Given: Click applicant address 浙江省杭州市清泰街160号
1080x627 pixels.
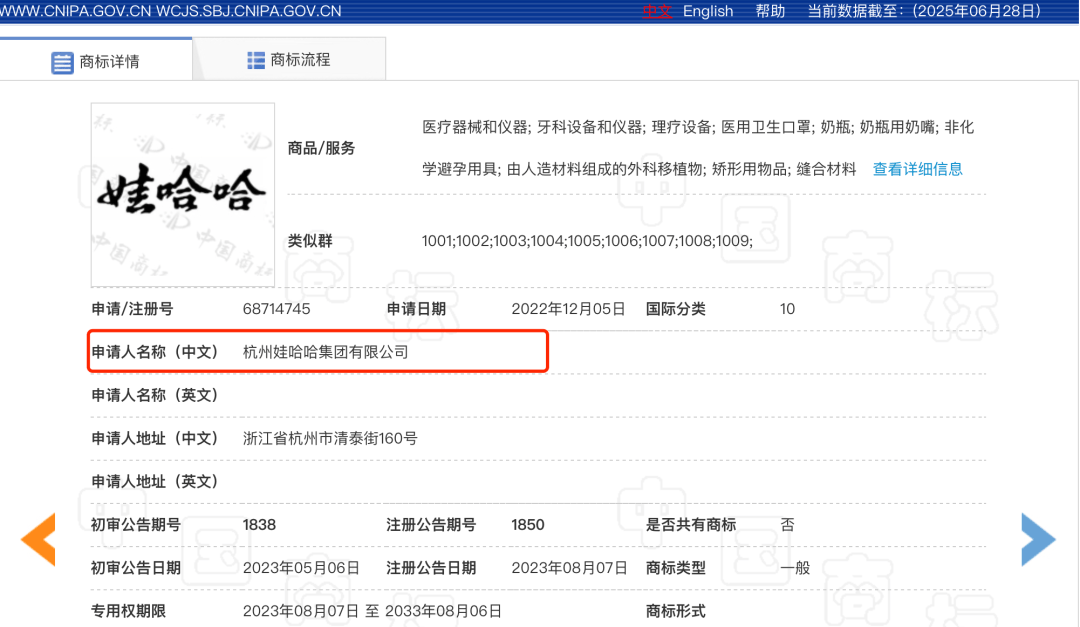Looking at the screenshot, I should (x=330, y=438).
